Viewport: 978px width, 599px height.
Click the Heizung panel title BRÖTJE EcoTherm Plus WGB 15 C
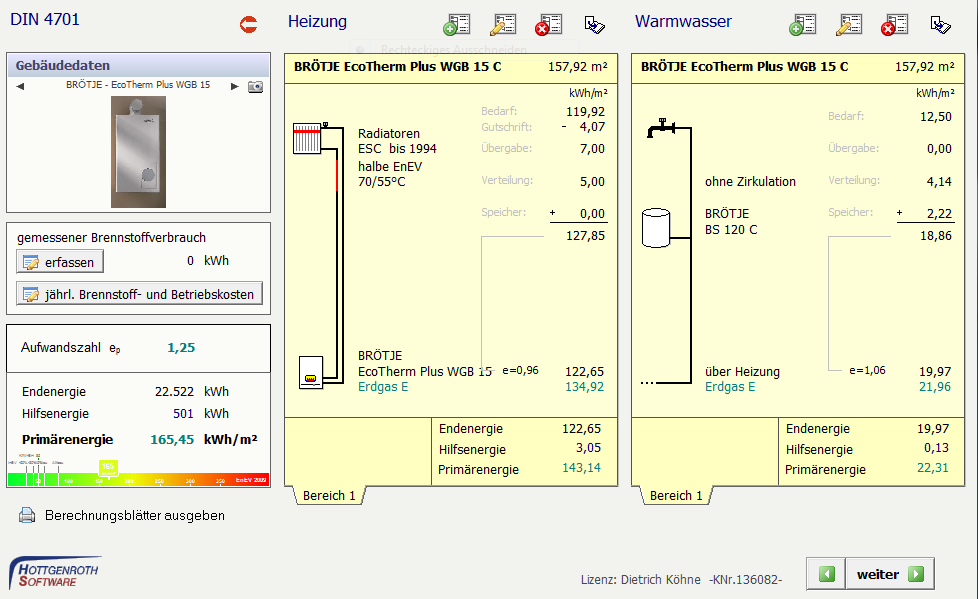coord(398,67)
